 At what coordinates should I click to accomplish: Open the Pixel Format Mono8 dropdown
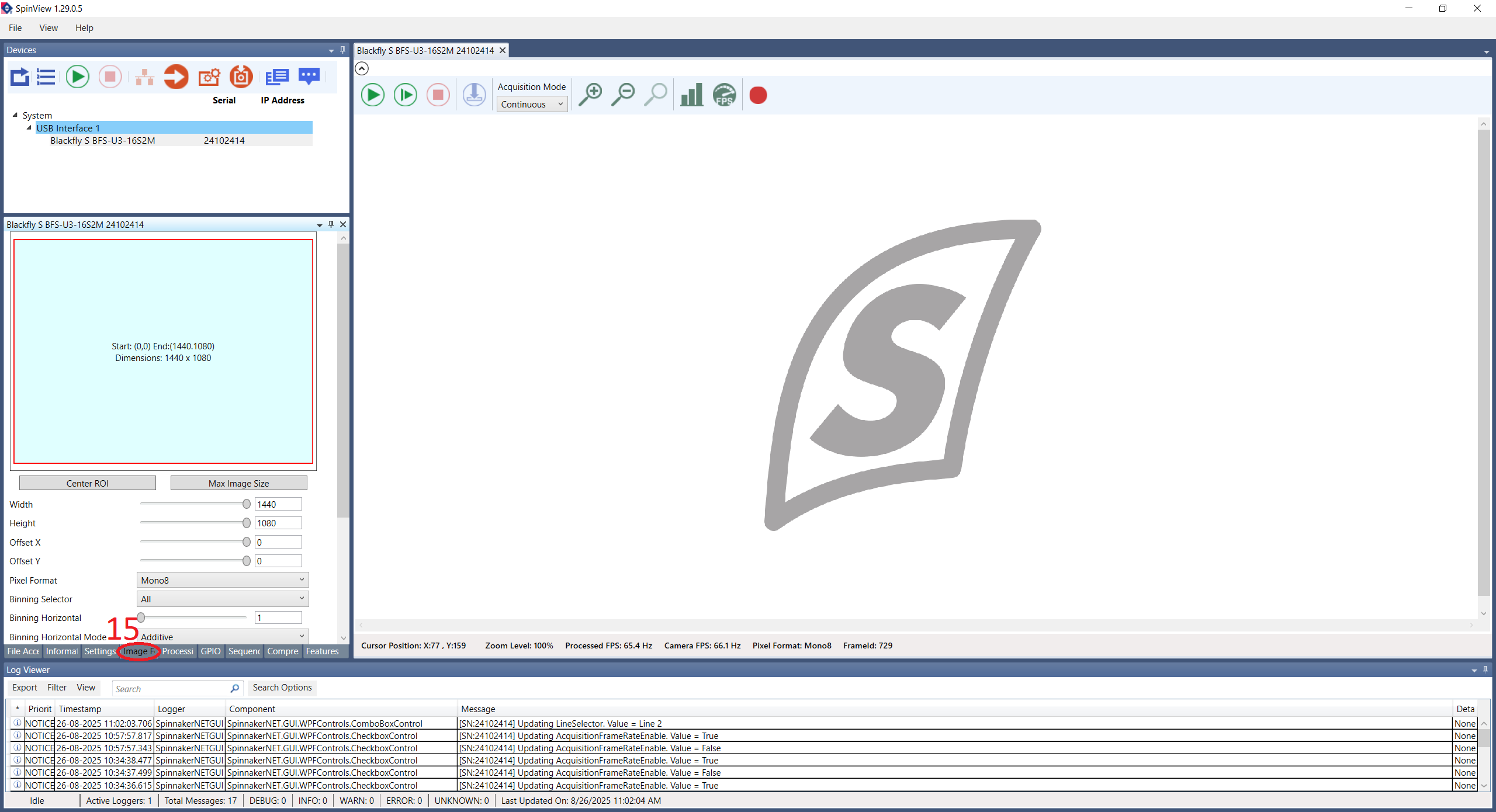tap(223, 580)
